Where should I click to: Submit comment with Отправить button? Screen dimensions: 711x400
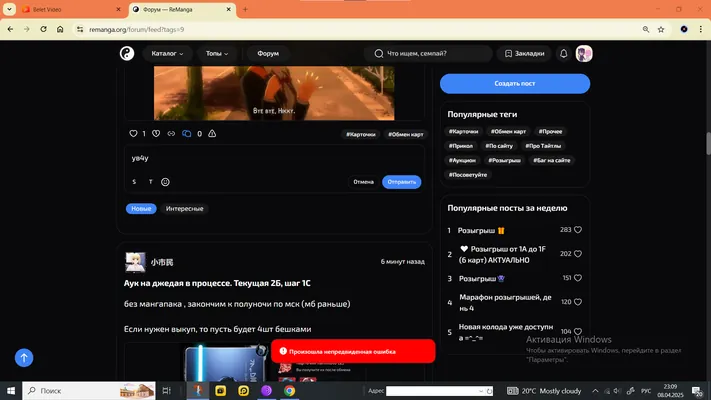[401, 182]
